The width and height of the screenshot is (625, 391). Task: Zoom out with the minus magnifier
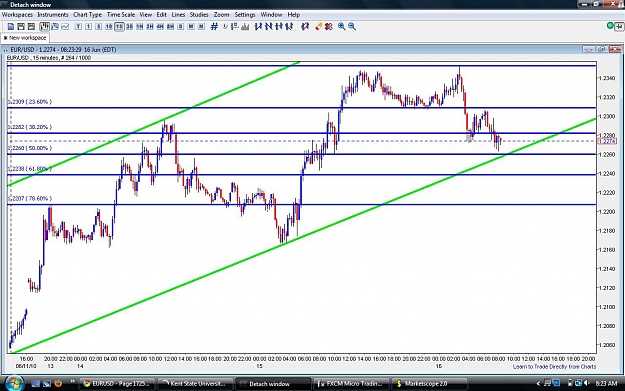pyautogui.click(x=352, y=27)
